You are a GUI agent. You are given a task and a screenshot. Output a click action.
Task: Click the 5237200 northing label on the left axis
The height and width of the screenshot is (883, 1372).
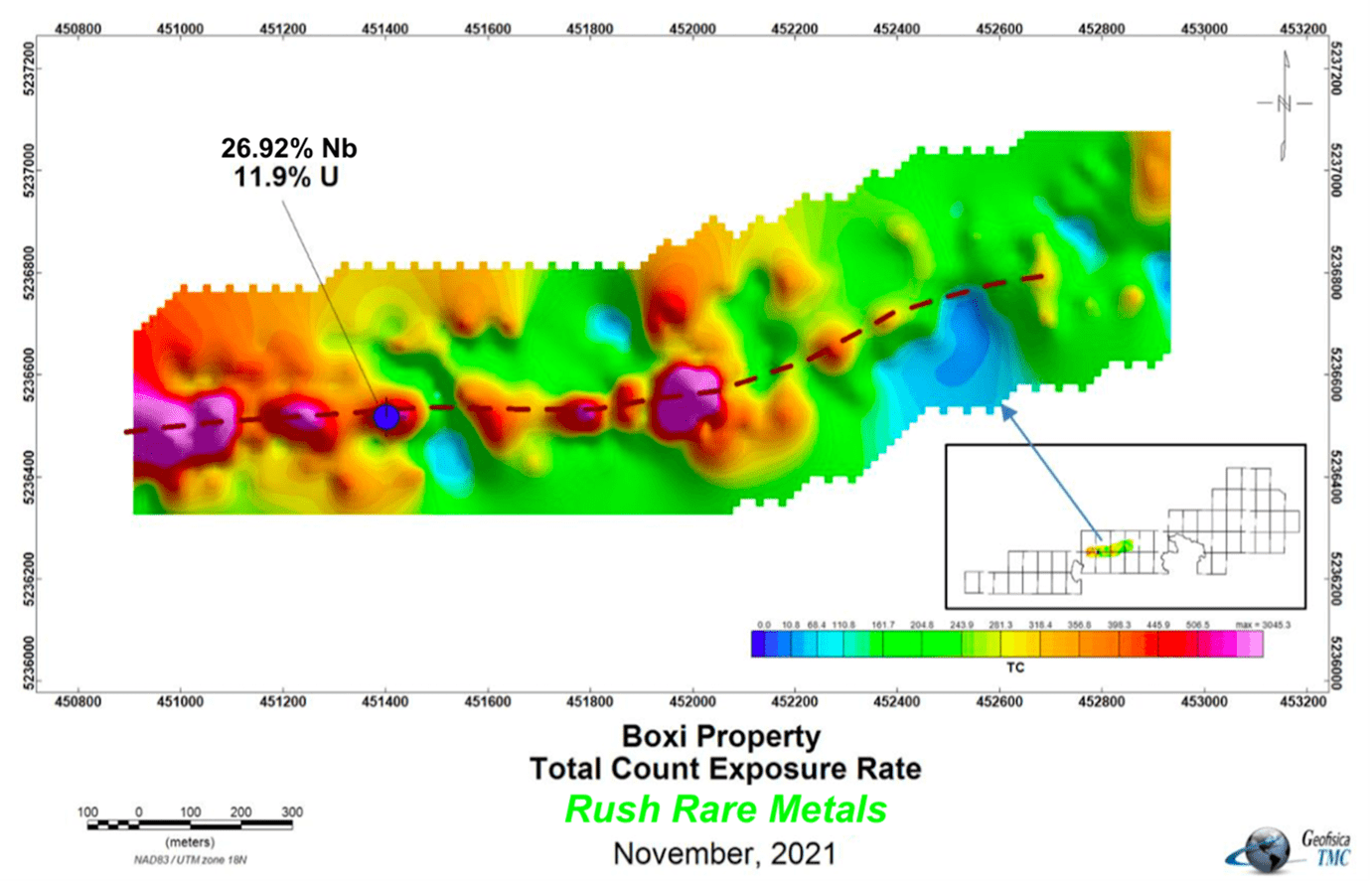tap(28, 68)
